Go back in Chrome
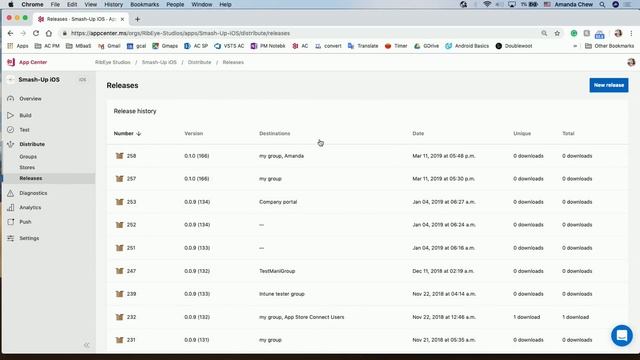 point(11,33)
